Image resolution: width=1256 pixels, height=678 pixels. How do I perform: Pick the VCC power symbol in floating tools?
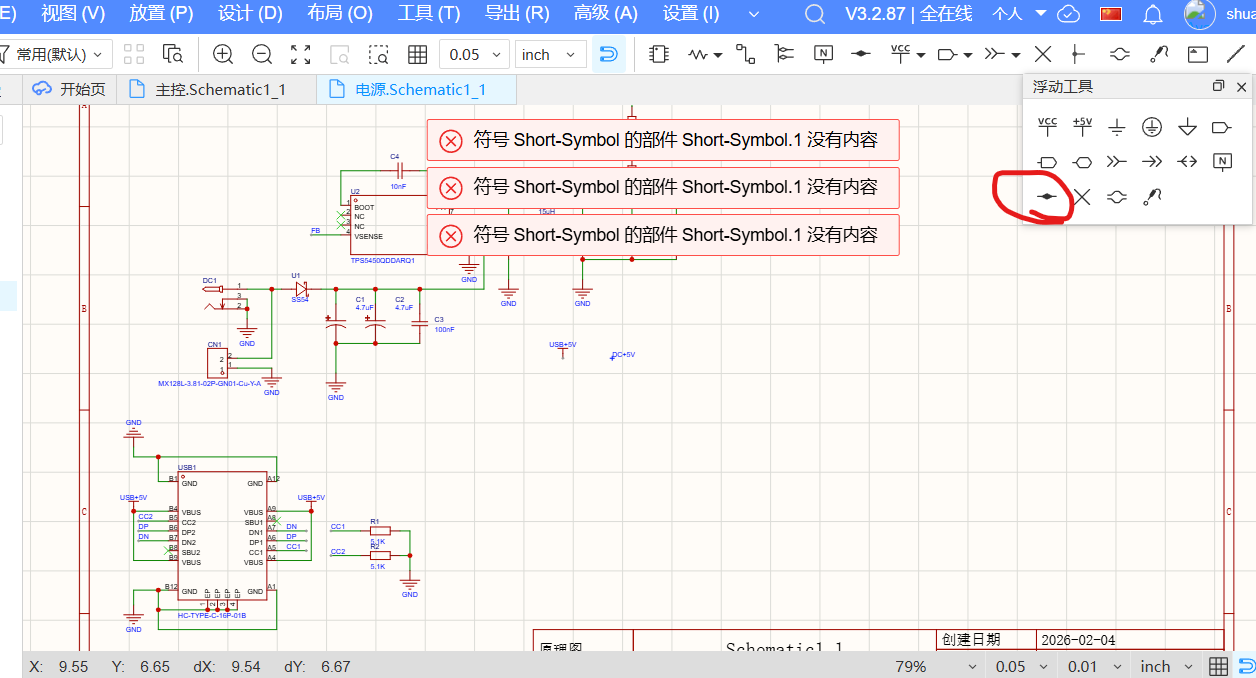[x=1047, y=127]
